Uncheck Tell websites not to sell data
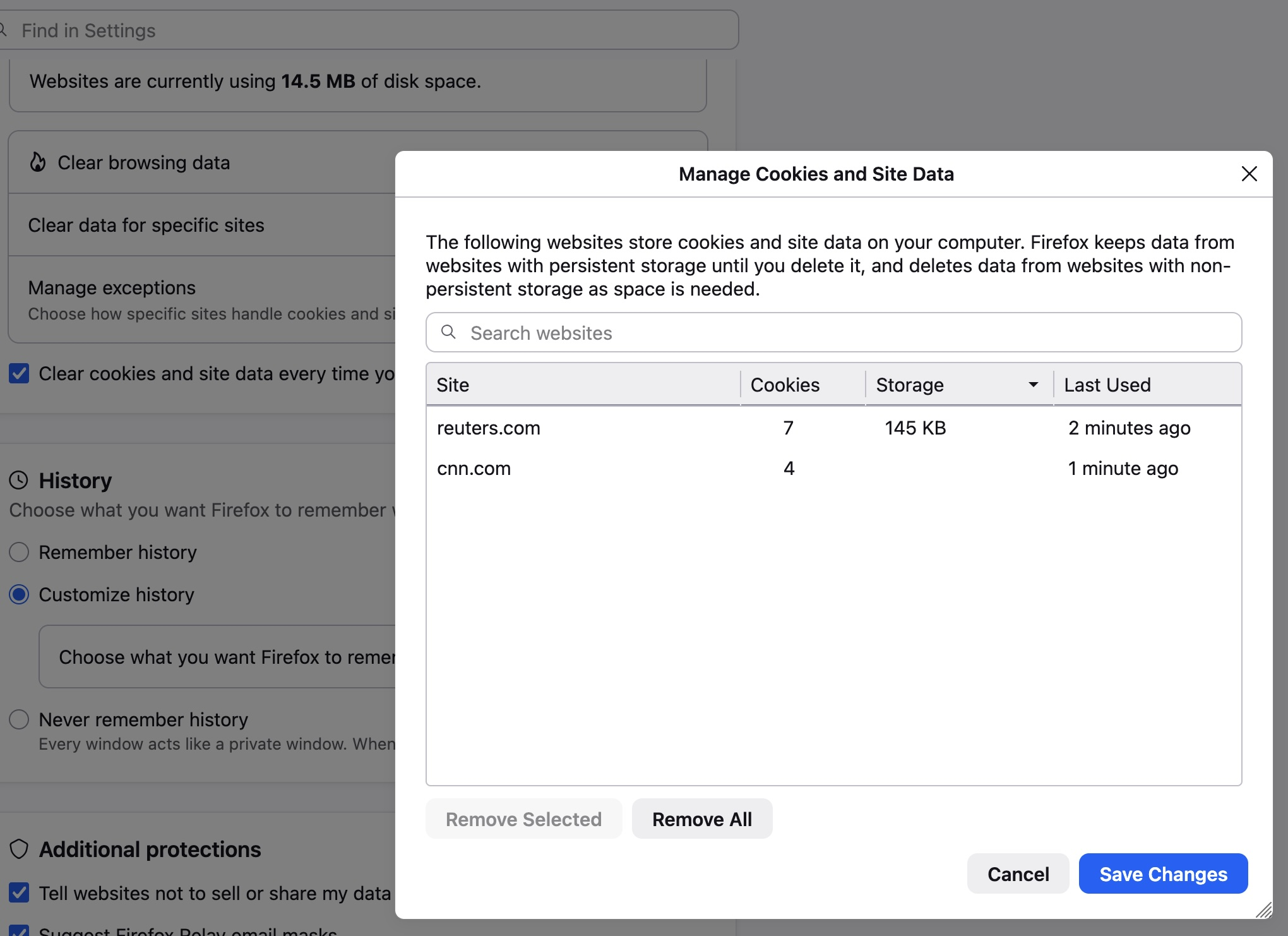 [19, 893]
